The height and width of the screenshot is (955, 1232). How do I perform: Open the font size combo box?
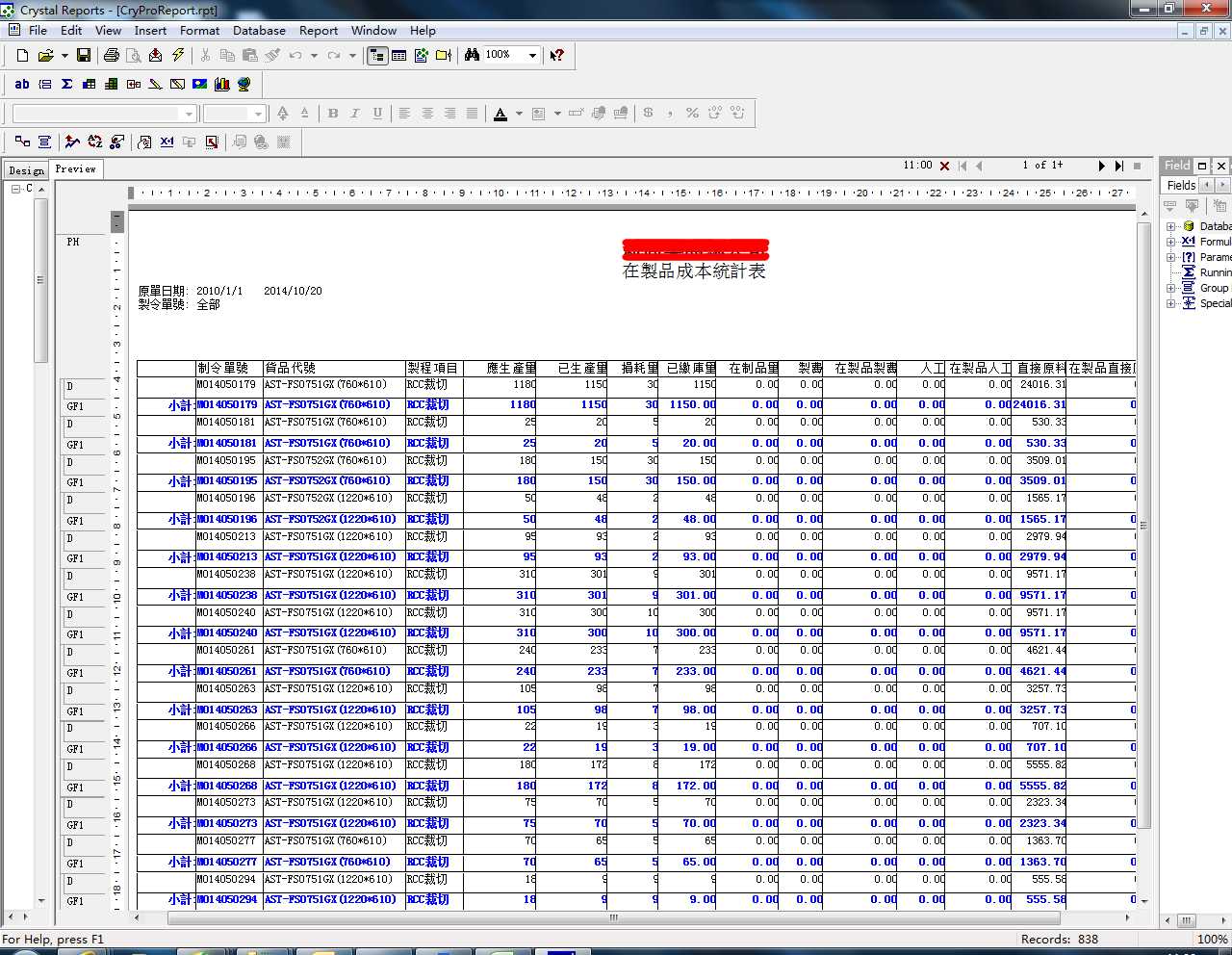[x=234, y=114]
